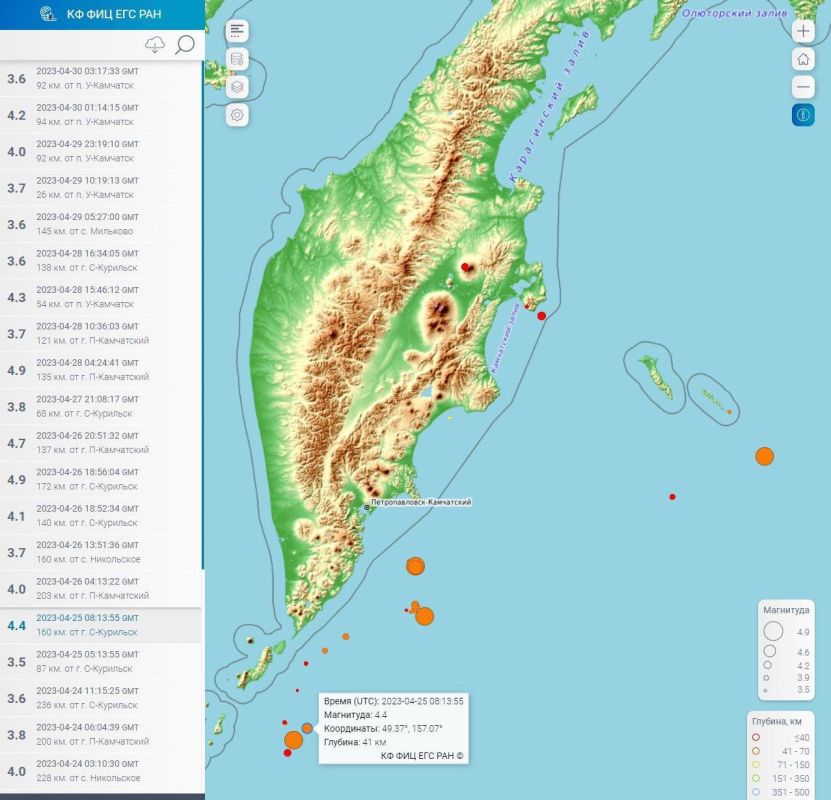Click the 151 - 350 depth legend swatch
Image resolution: width=831 pixels, height=800 pixels.
point(756,779)
